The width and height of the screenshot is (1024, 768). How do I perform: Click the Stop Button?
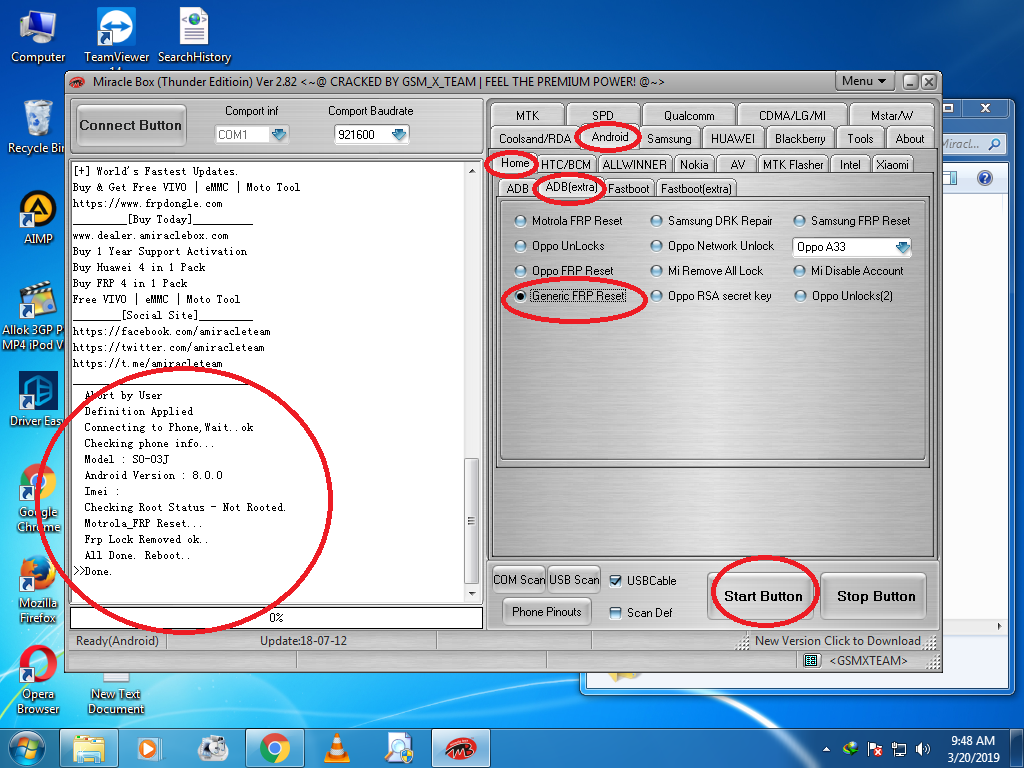point(876,596)
